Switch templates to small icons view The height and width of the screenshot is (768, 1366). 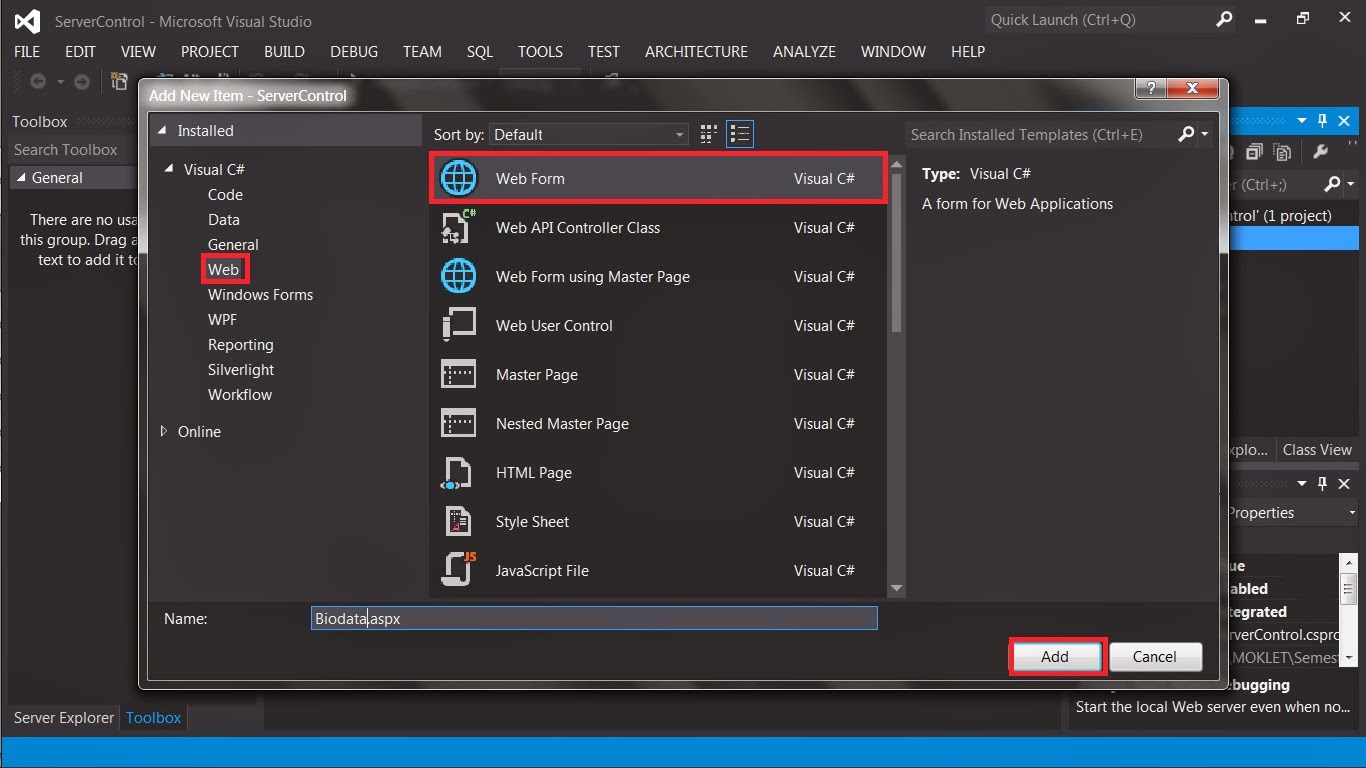pyautogui.click(x=709, y=134)
